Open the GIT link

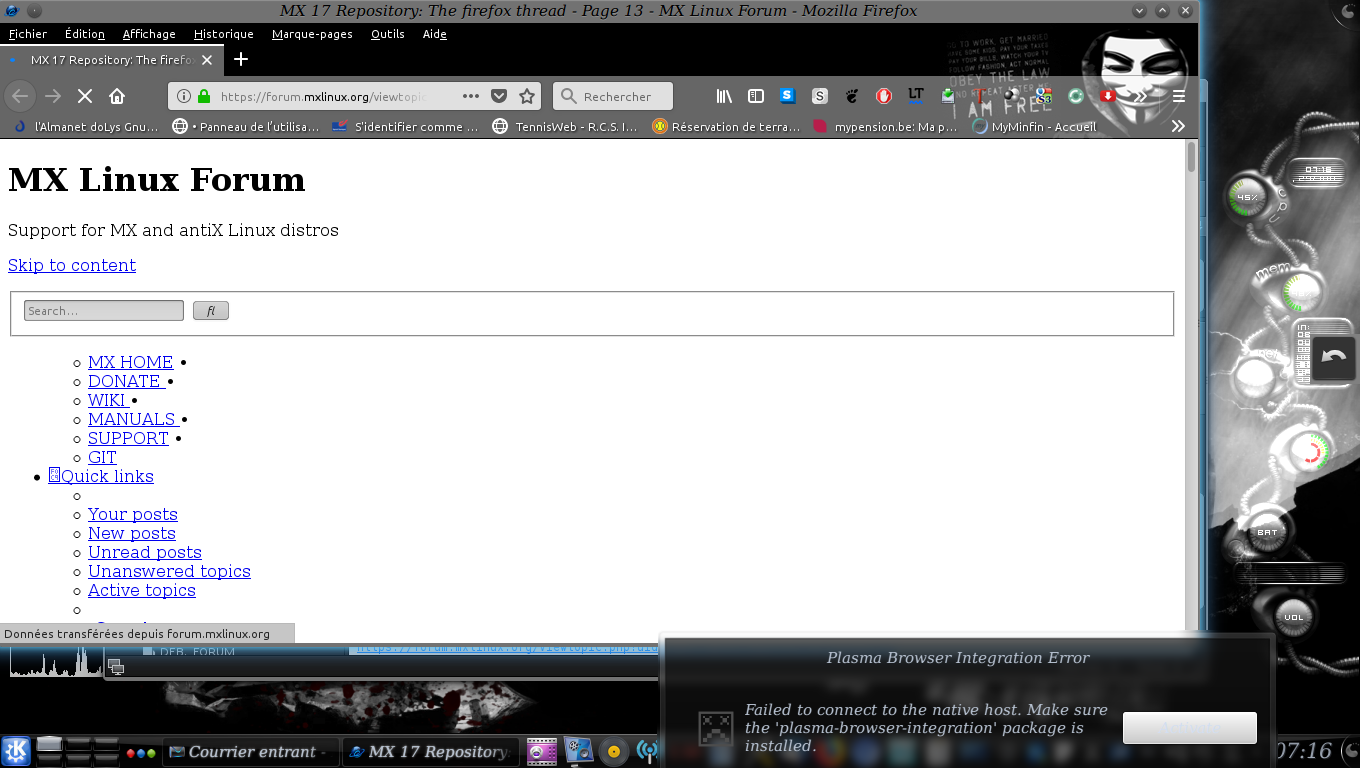coord(102,457)
